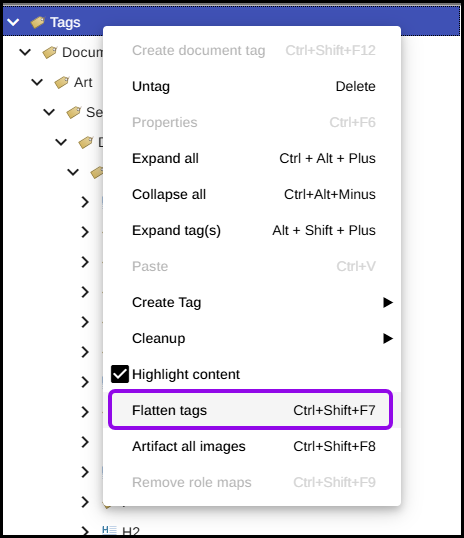Image resolution: width=464 pixels, height=538 pixels.
Task: Collapse the Document tag node
Action: 25,52
